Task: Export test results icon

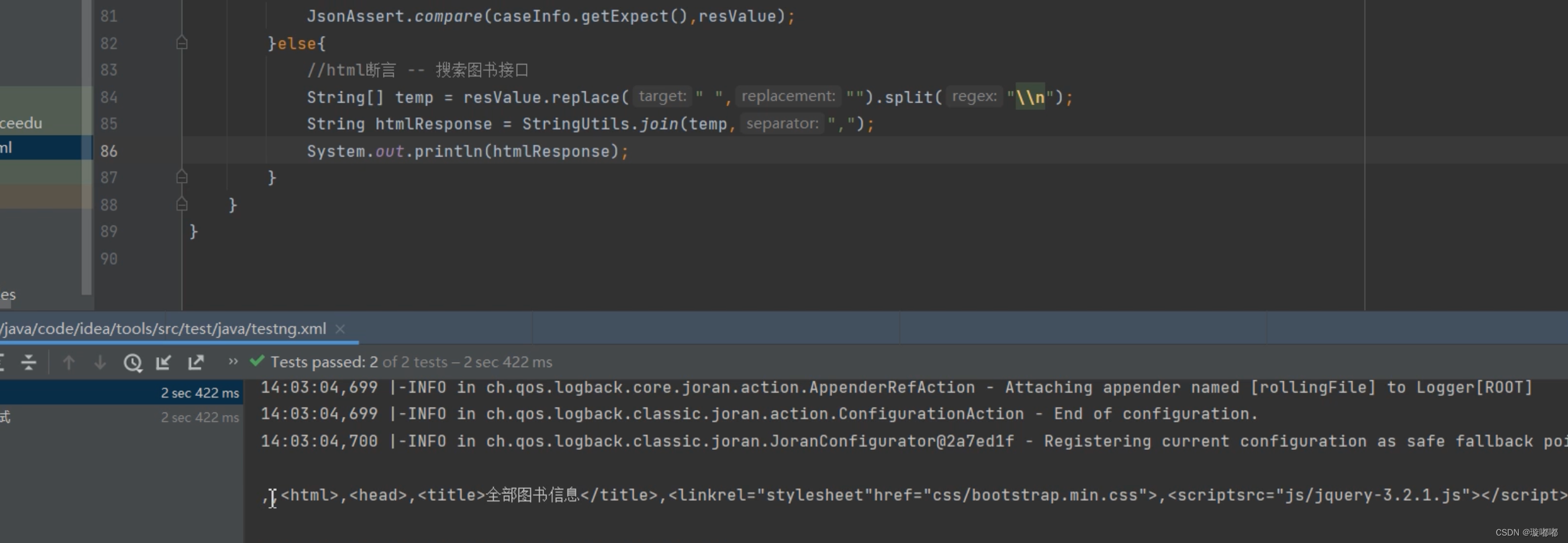Action: (x=196, y=362)
